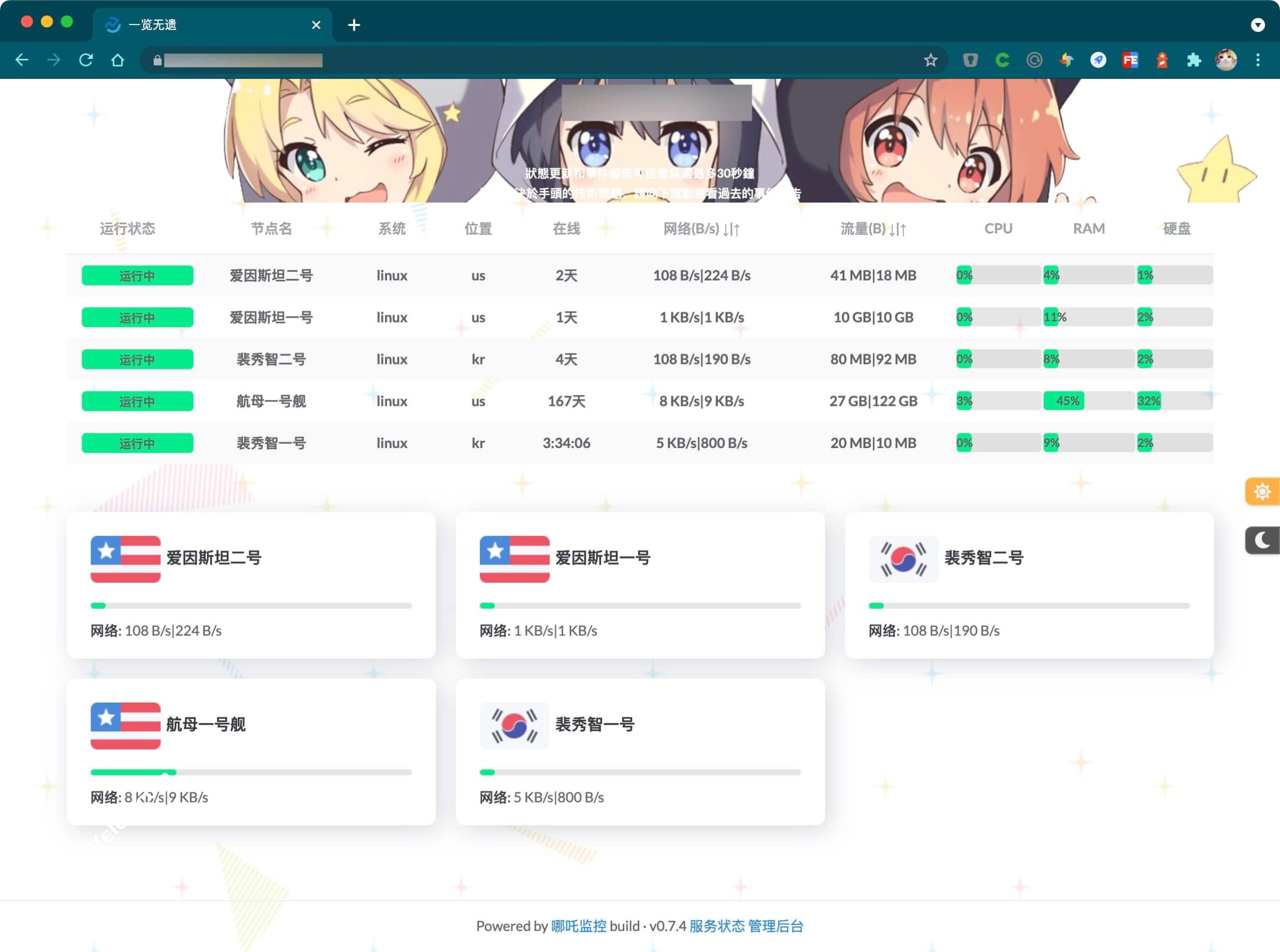Image resolution: width=1280 pixels, height=952 pixels.
Task: Open the 哪吒监控 footer link
Action: pyautogui.click(x=578, y=926)
